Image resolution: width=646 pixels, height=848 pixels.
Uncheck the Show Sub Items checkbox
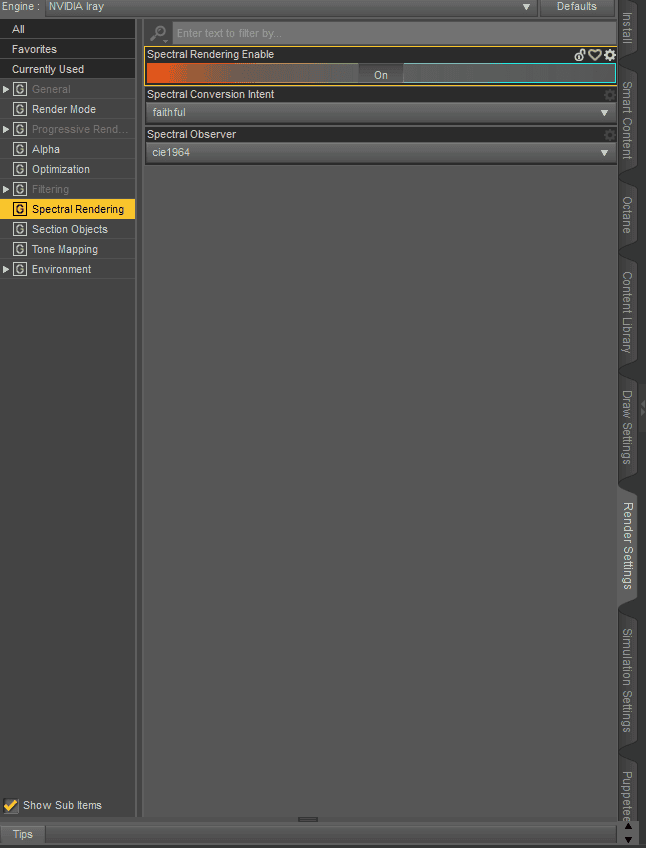(x=10, y=805)
